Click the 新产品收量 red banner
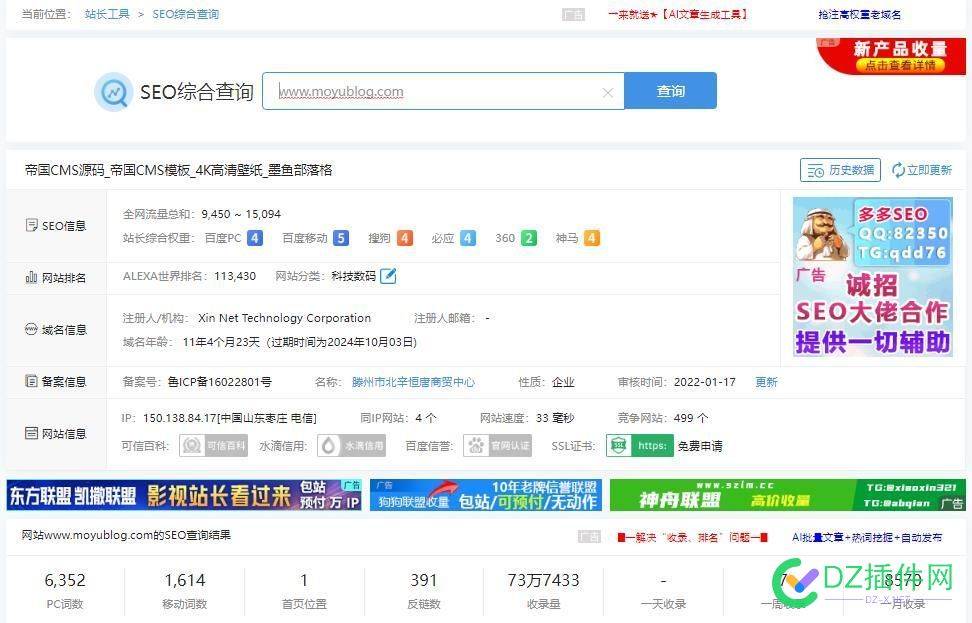 tap(893, 56)
